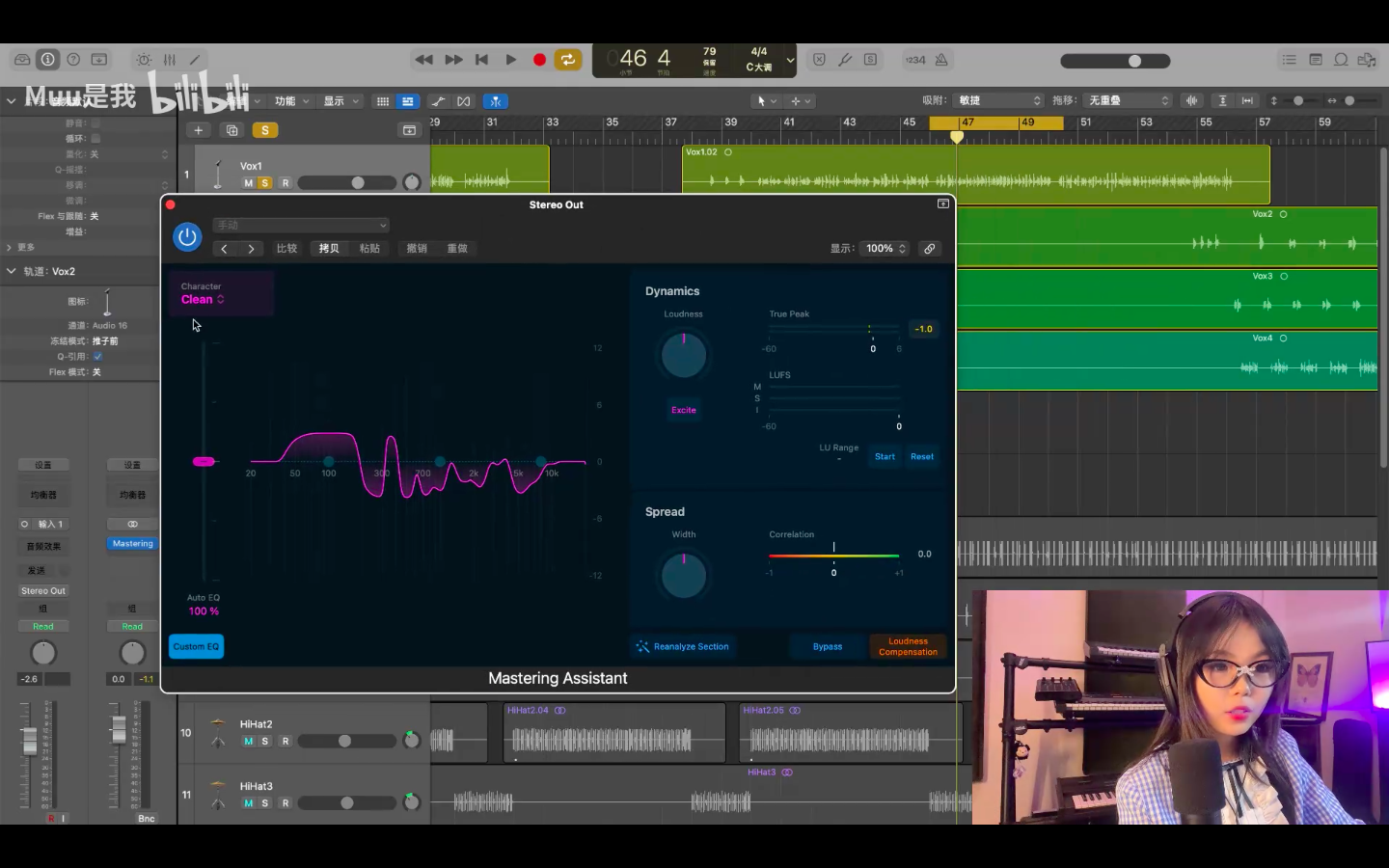Go to previous plugin preset arrow

225,249
